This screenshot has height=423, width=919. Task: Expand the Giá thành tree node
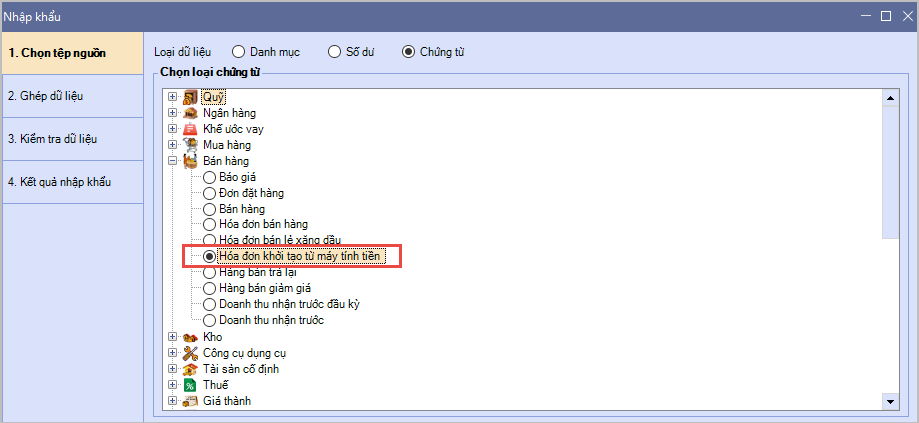click(173, 401)
